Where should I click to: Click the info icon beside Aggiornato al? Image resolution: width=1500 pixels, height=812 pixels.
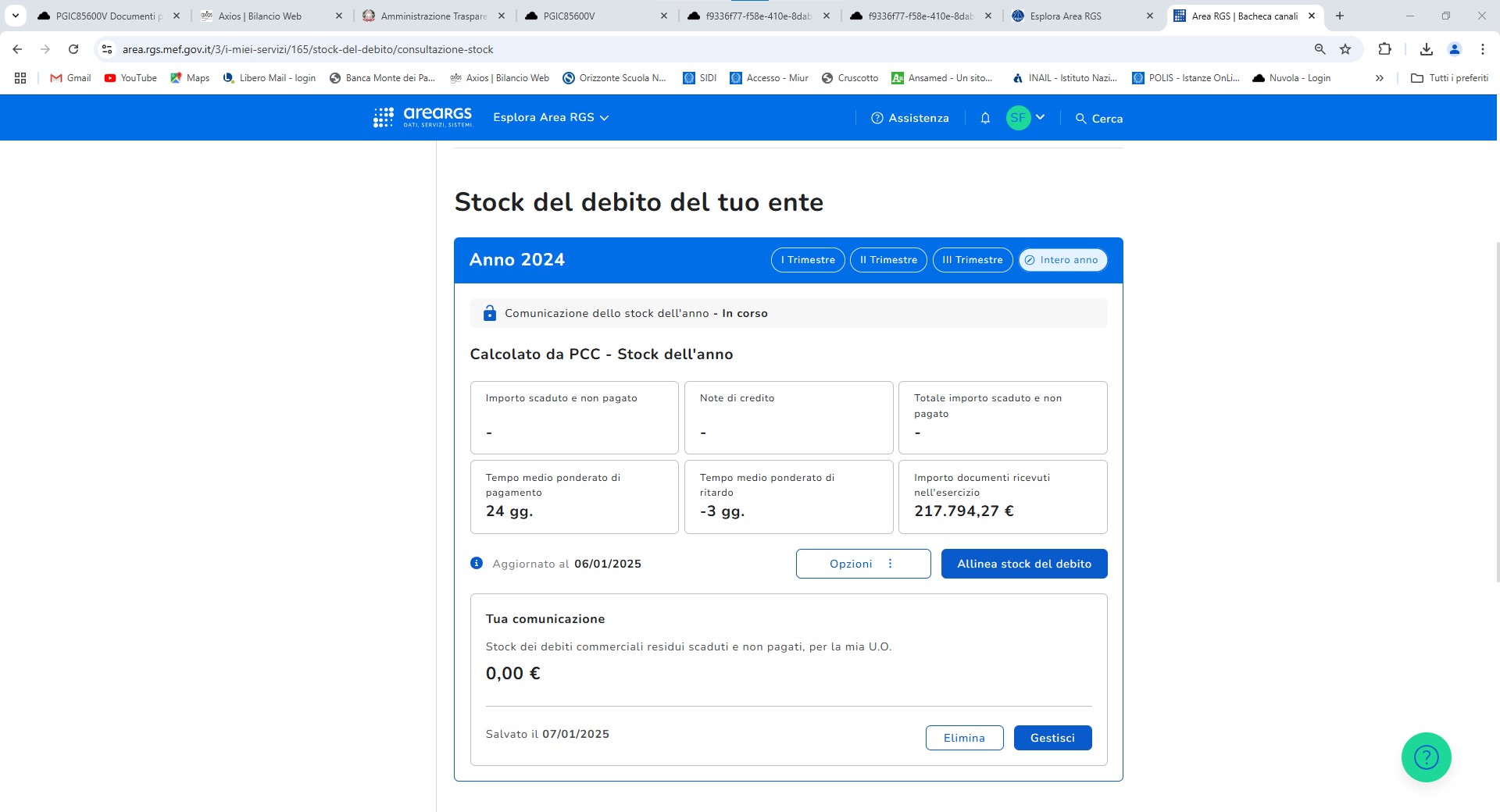[477, 563]
